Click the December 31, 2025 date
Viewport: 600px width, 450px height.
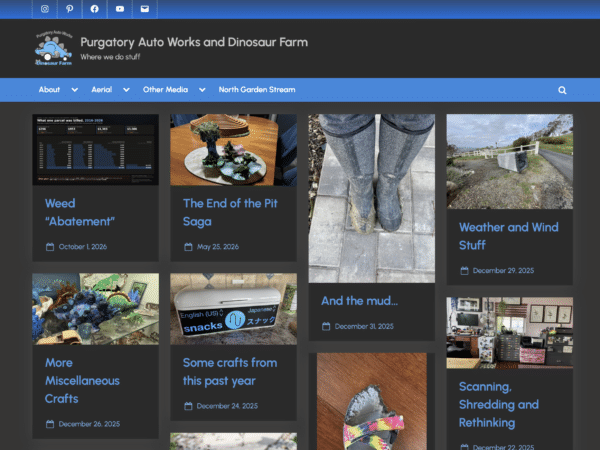pos(364,326)
